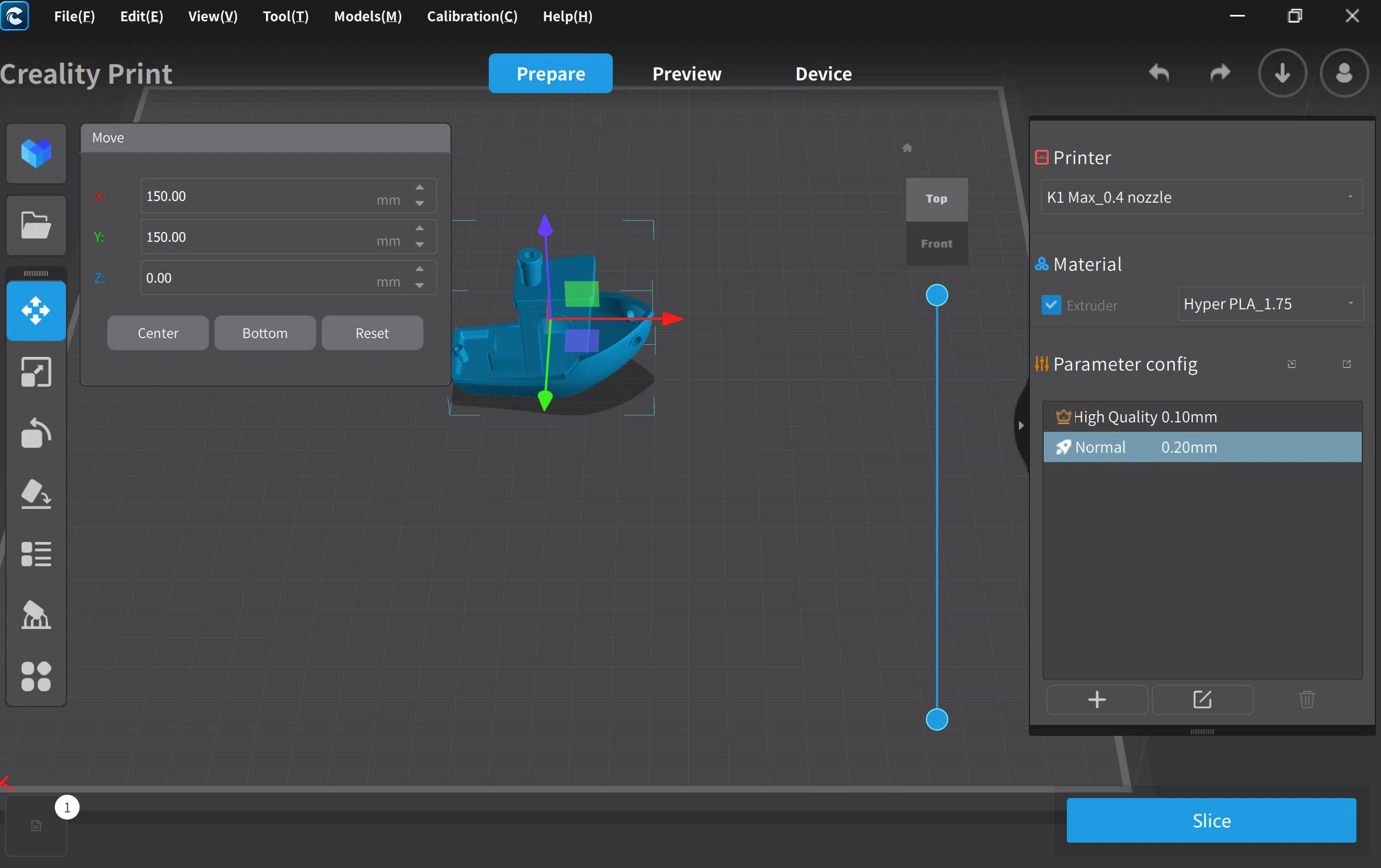
Task: Click the red X-axis move arrow
Action: click(x=672, y=318)
